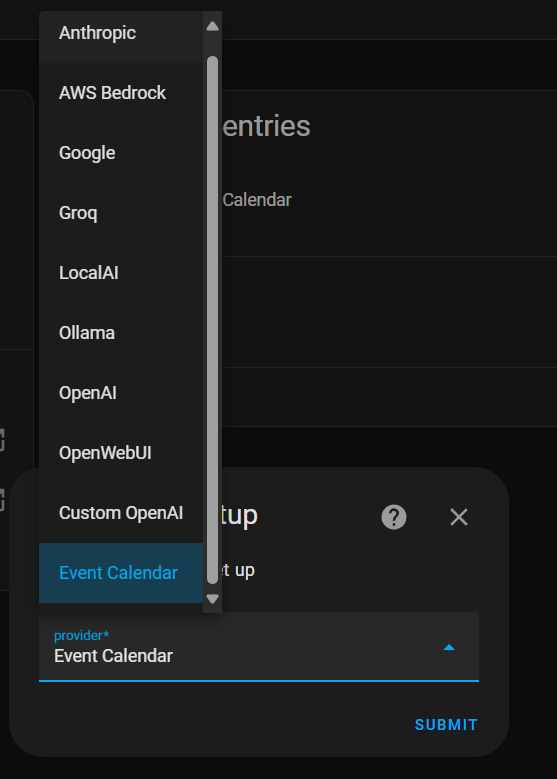Choose Ollama in the provider list

pyautogui.click(x=121, y=333)
